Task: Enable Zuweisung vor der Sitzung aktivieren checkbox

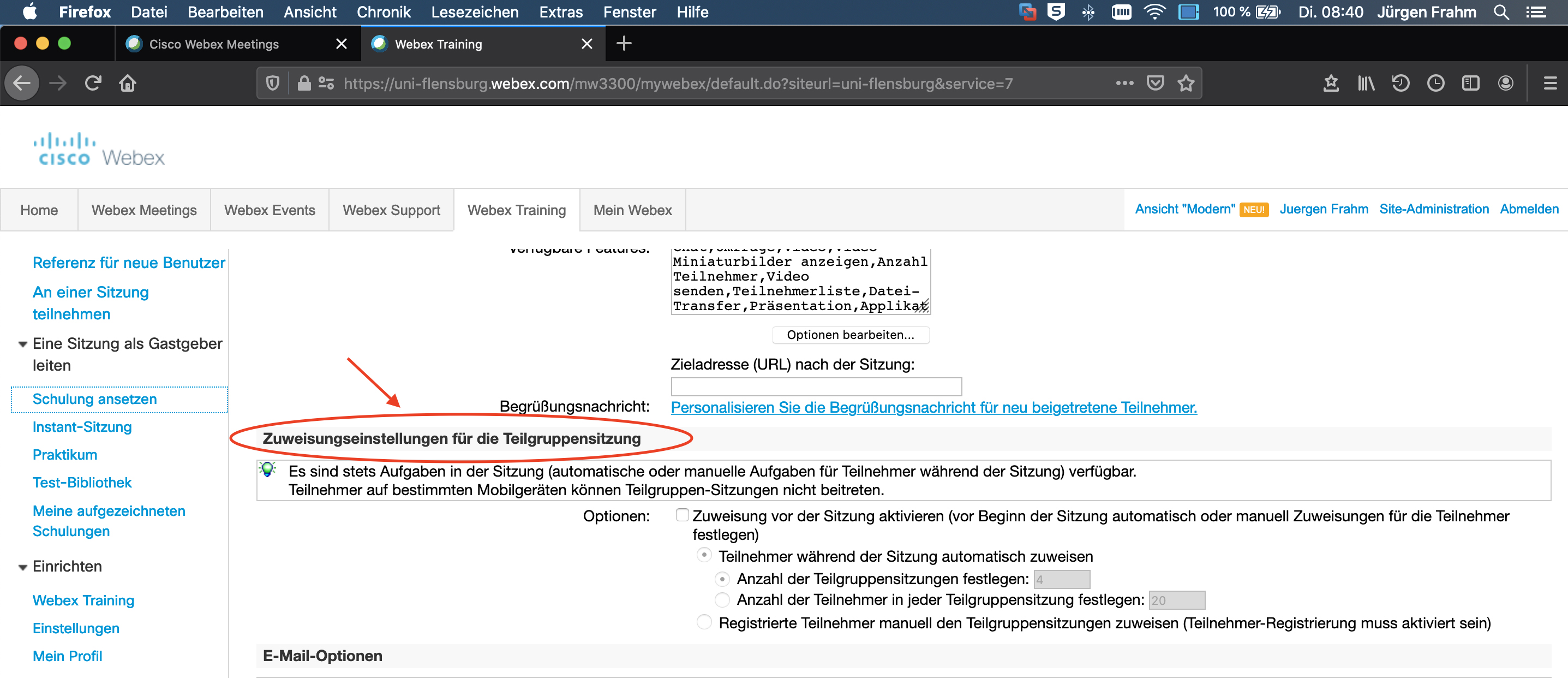Action: coord(682,515)
